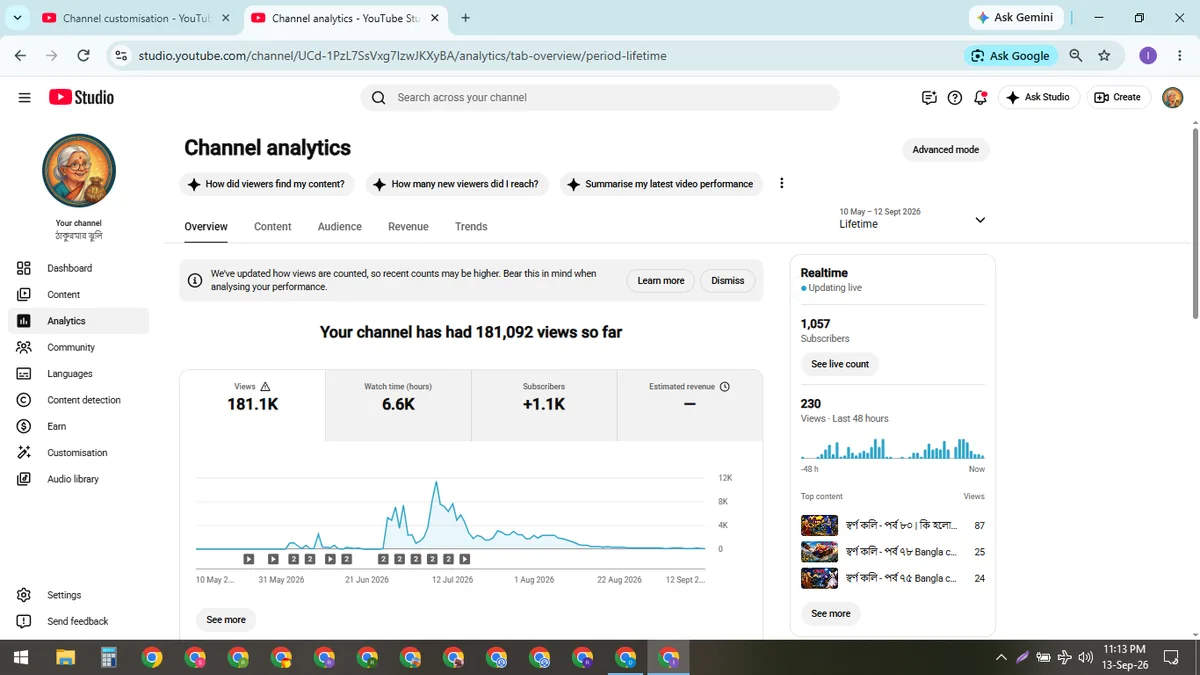Viewport: 1200px width, 675px height.
Task: Expand the Lifetime date range dropdown
Action: coord(912,219)
